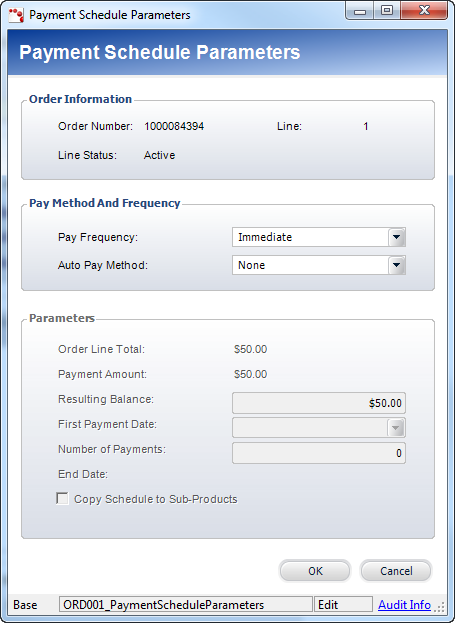
Task: Select the Number of Payments field
Action: coord(319,453)
